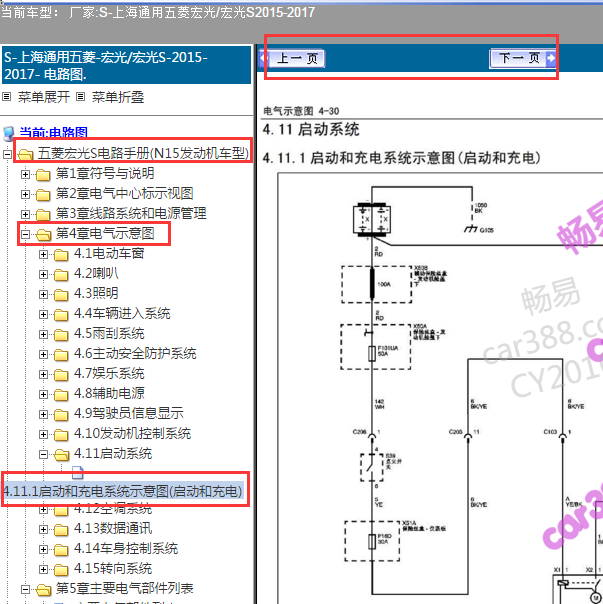
Task: Expand 第2章电气中心标示视图 using its plus box
Action: point(25,195)
